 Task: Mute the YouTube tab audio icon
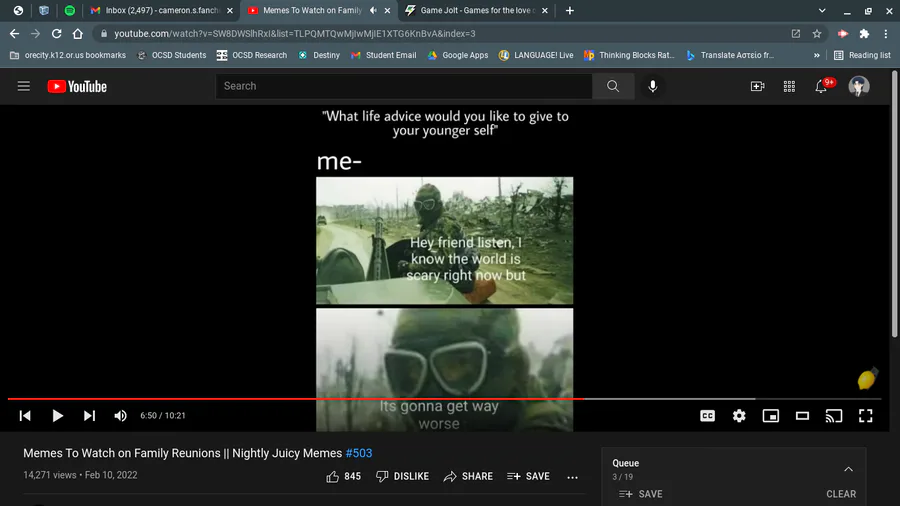(373, 10)
